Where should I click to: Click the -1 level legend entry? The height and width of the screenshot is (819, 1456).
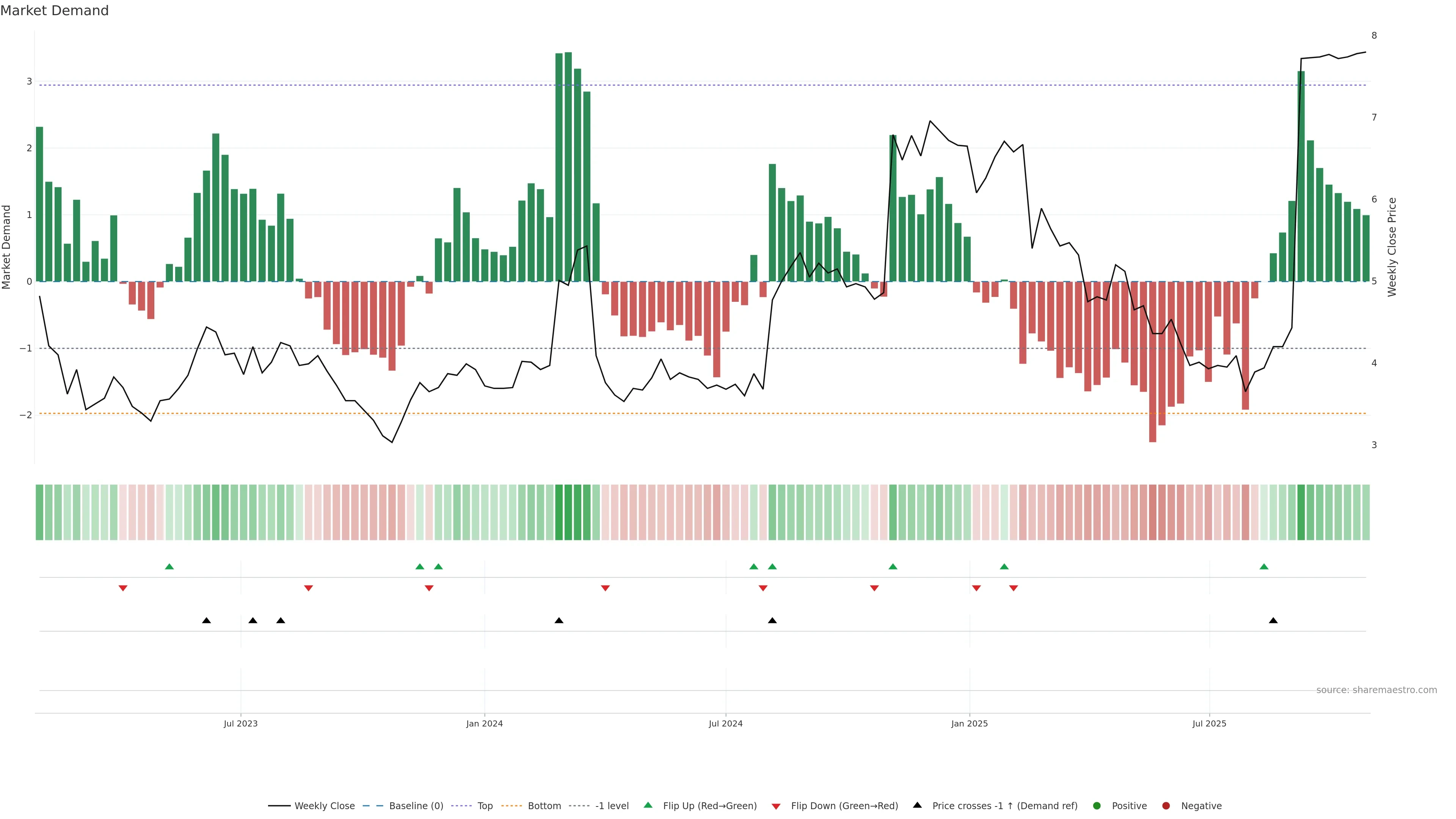point(612,805)
